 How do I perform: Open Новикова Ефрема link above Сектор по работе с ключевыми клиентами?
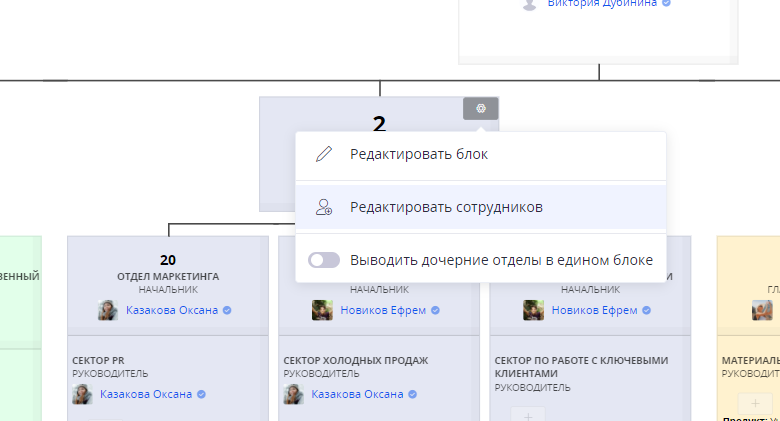594,310
